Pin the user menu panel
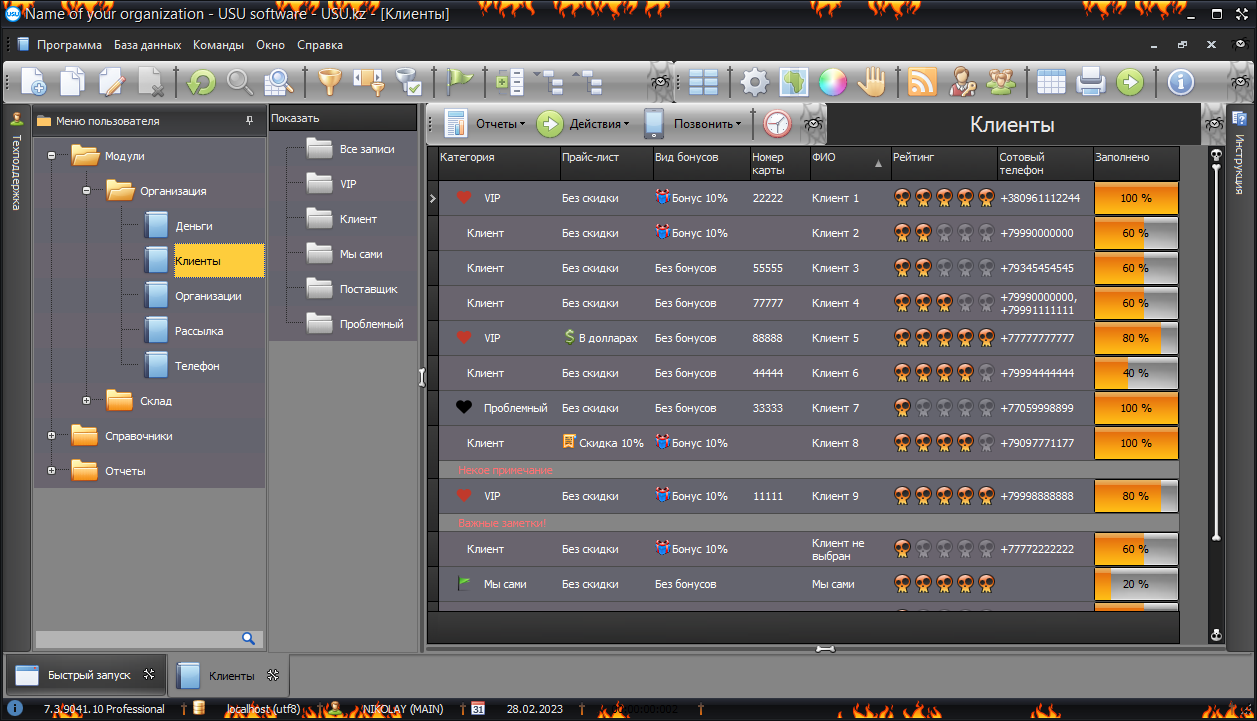 pos(249,121)
